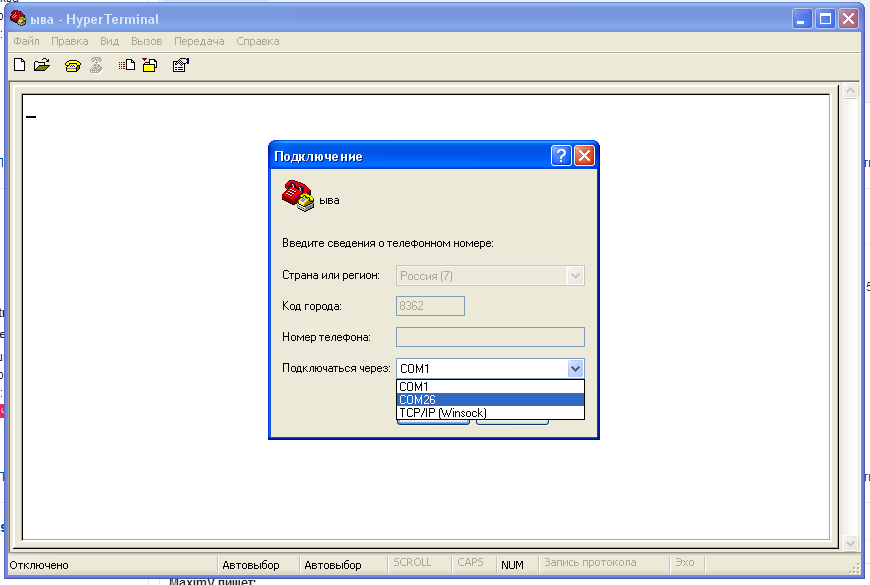Click the Open file folder icon
Viewport: 870px width, 585px height.
[x=41, y=66]
